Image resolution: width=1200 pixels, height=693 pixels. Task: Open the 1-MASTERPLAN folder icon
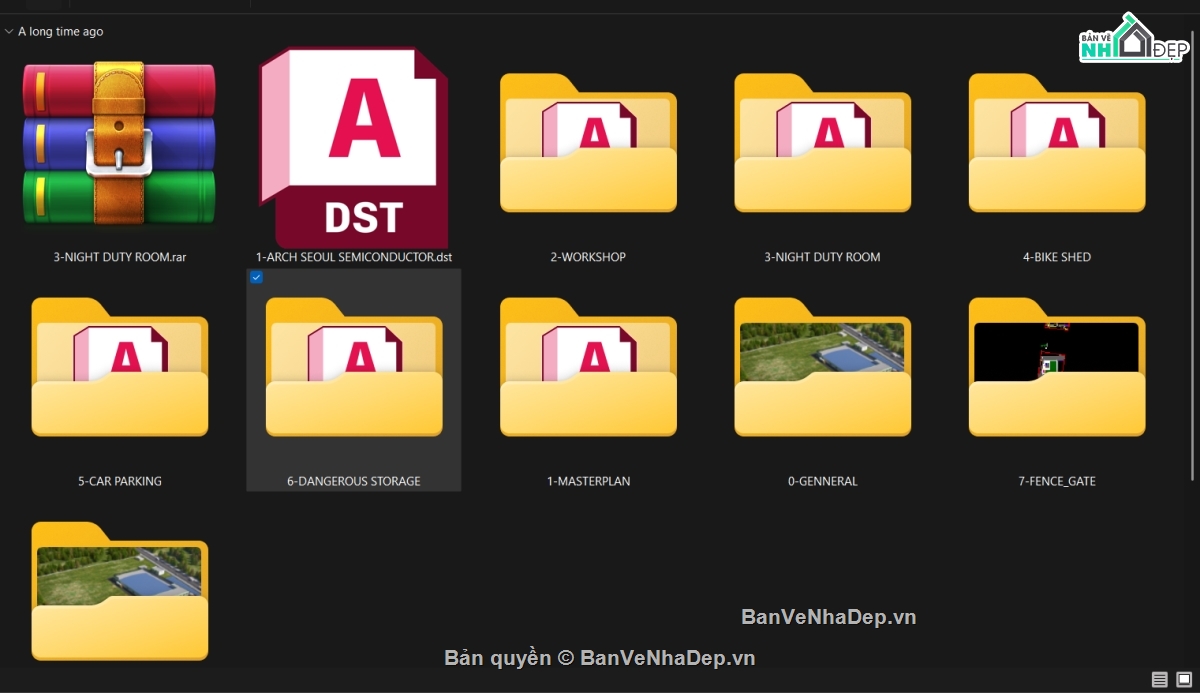588,367
